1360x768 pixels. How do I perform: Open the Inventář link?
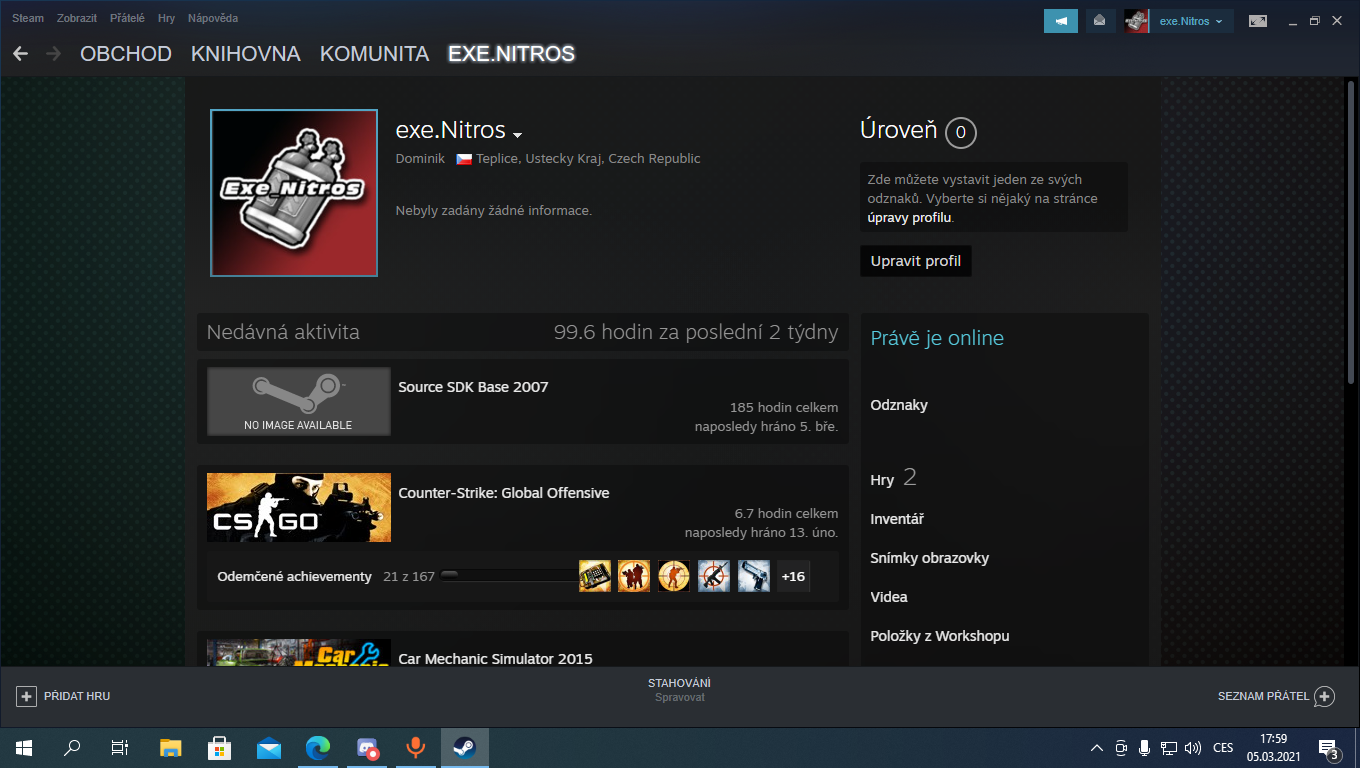tap(897, 519)
